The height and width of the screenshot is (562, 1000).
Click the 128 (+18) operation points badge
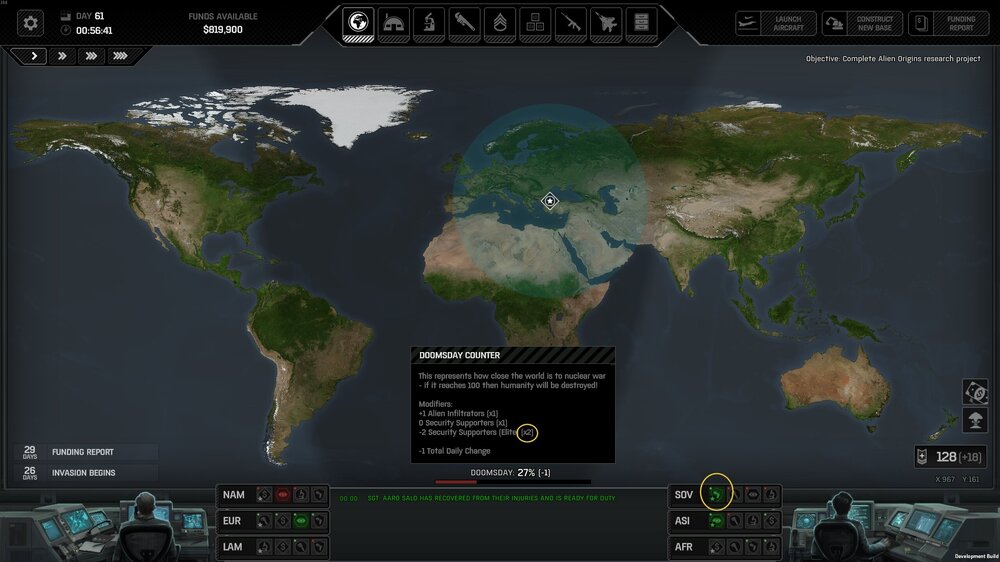pyautogui.click(x=951, y=457)
